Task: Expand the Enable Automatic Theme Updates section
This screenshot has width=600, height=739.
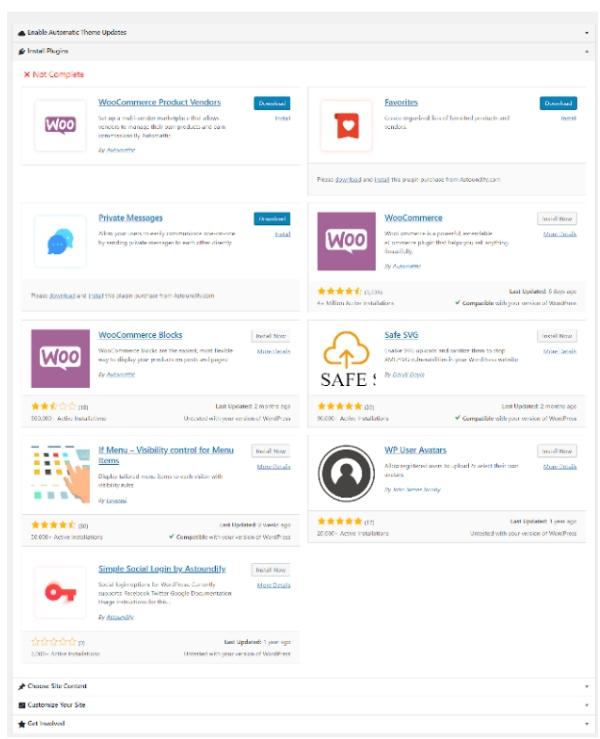Action: [300, 32]
